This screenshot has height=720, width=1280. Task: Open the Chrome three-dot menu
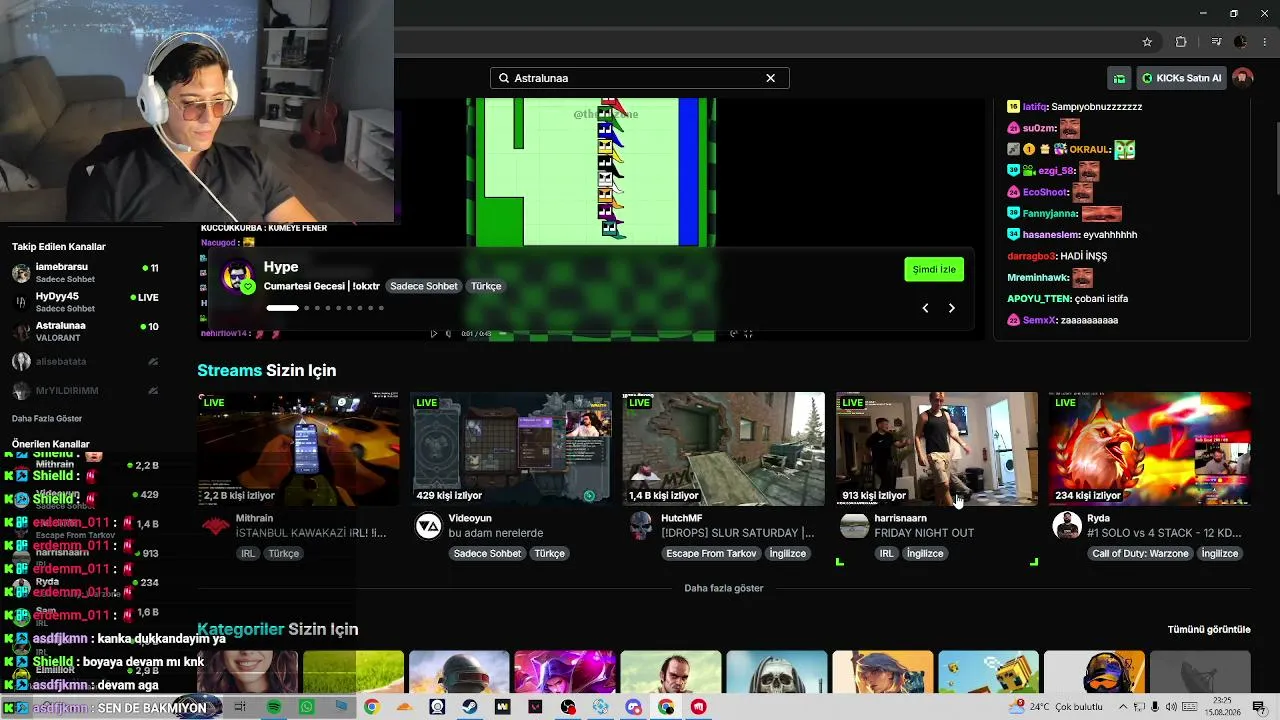point(1266,42)
